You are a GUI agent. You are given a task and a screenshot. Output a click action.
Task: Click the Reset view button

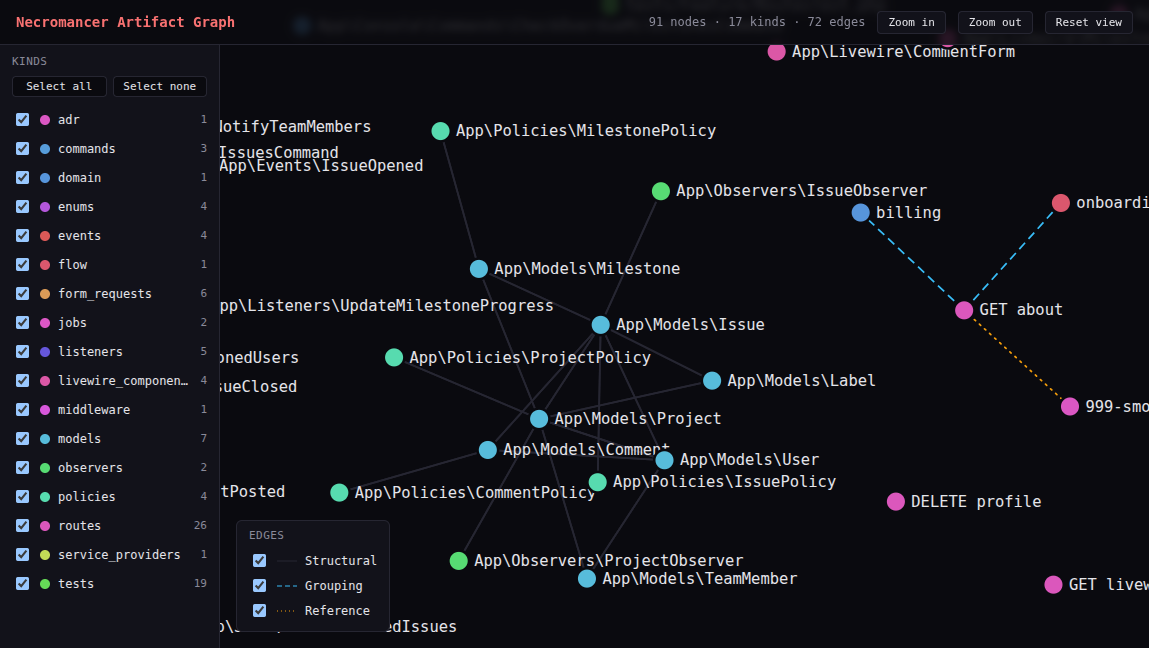coord(1089,23)
